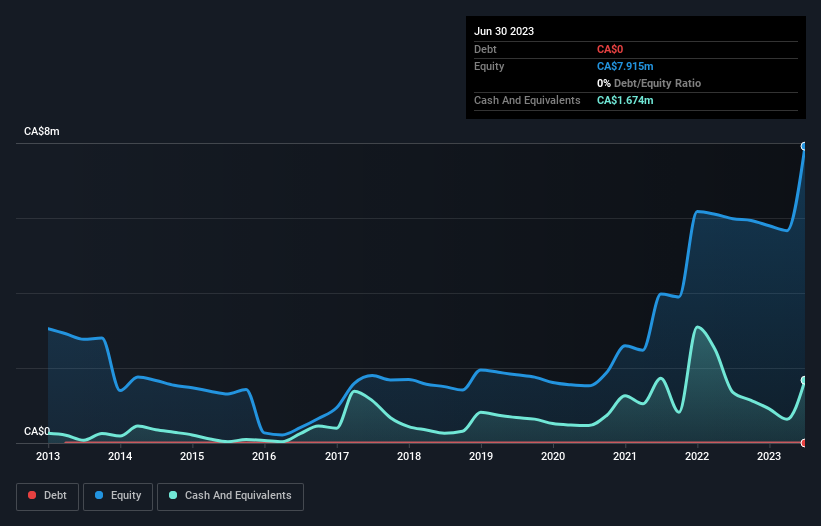Click the 2014 x-axis label

coord(120,456)
